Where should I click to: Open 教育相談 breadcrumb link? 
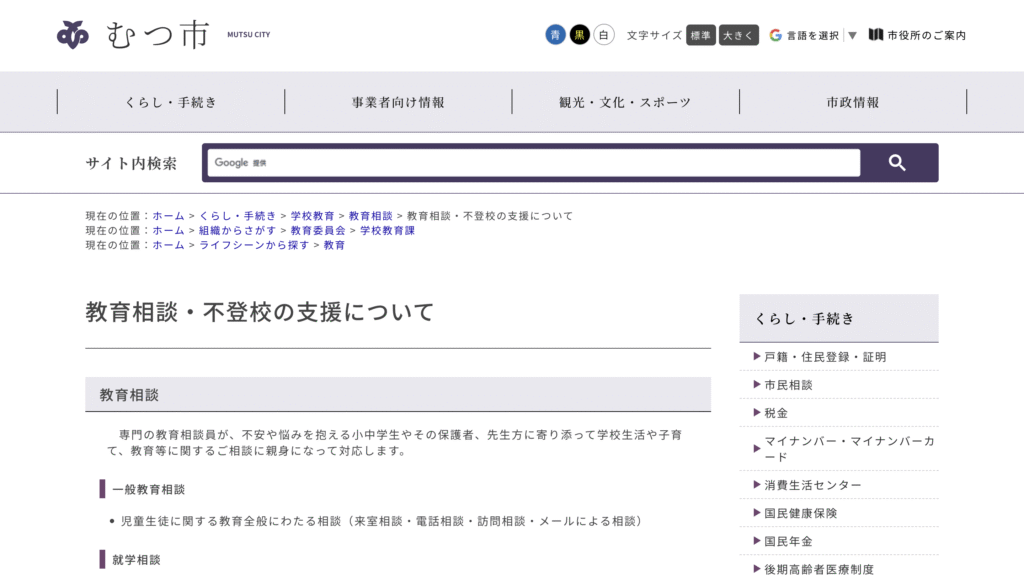click(370, 216)
